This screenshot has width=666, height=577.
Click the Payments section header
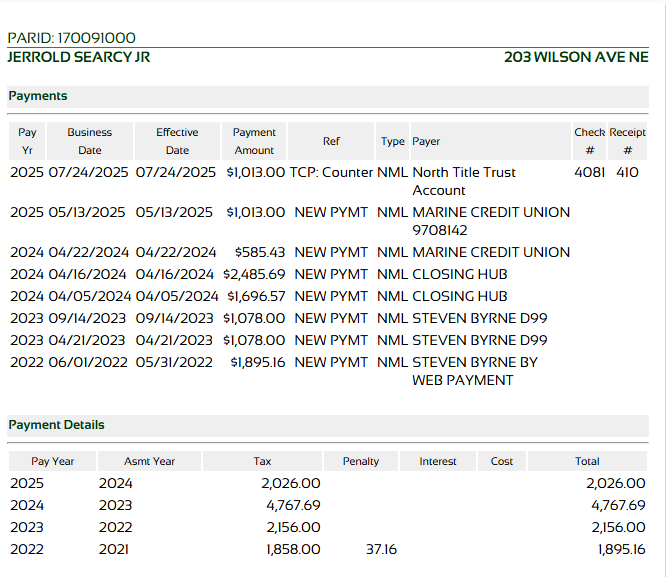pyautogui.click(x=38, y=96)
